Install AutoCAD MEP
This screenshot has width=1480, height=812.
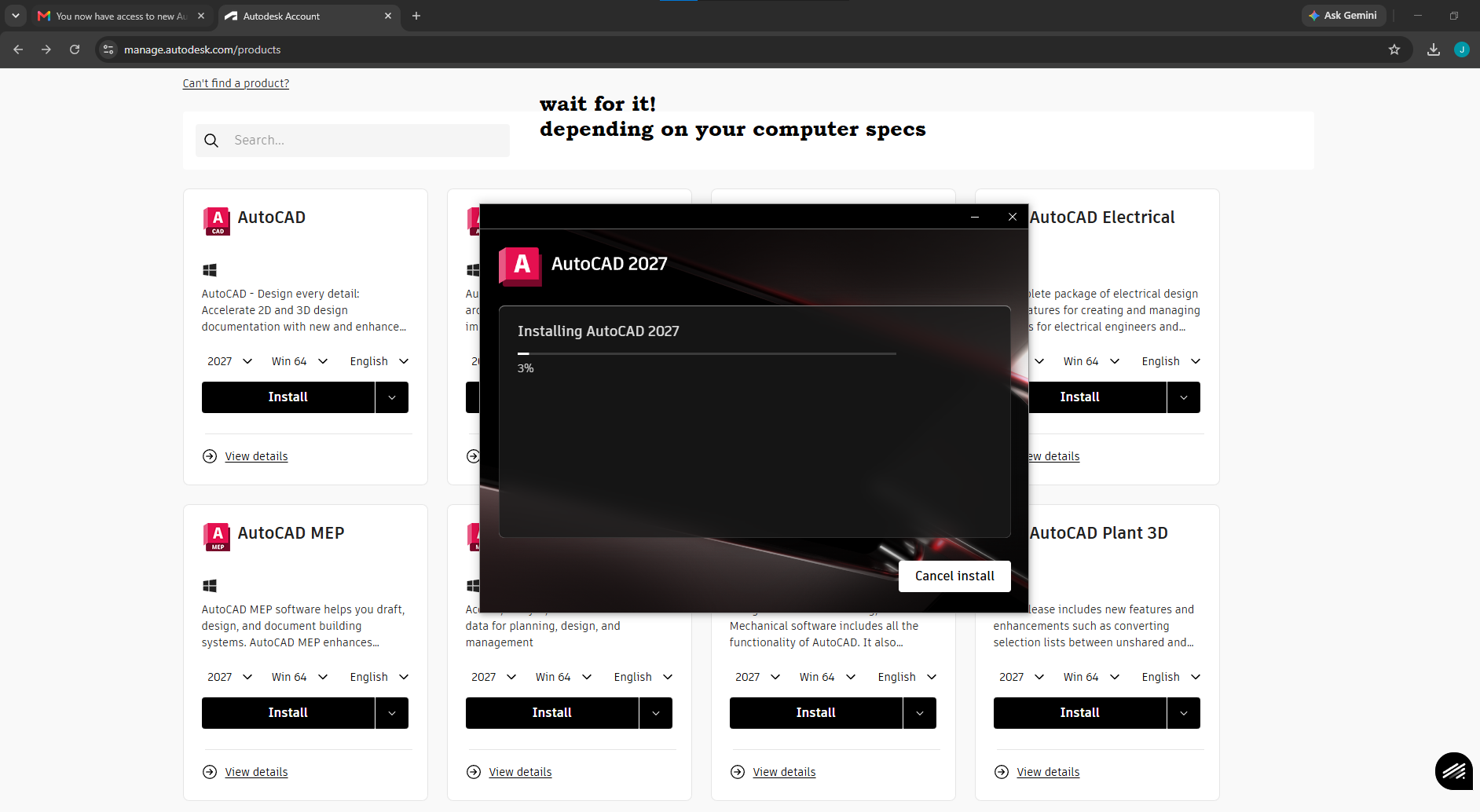point(288,713)
